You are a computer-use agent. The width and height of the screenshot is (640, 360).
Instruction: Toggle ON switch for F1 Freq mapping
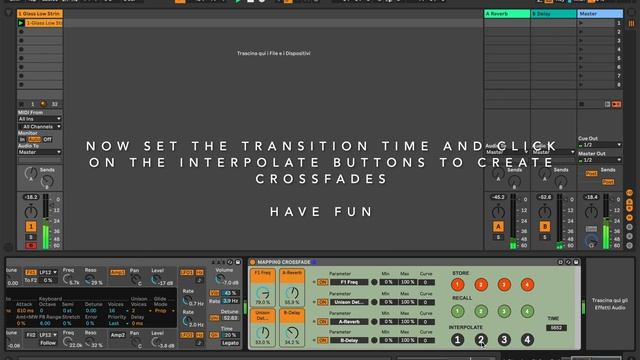tap(322, 282)
